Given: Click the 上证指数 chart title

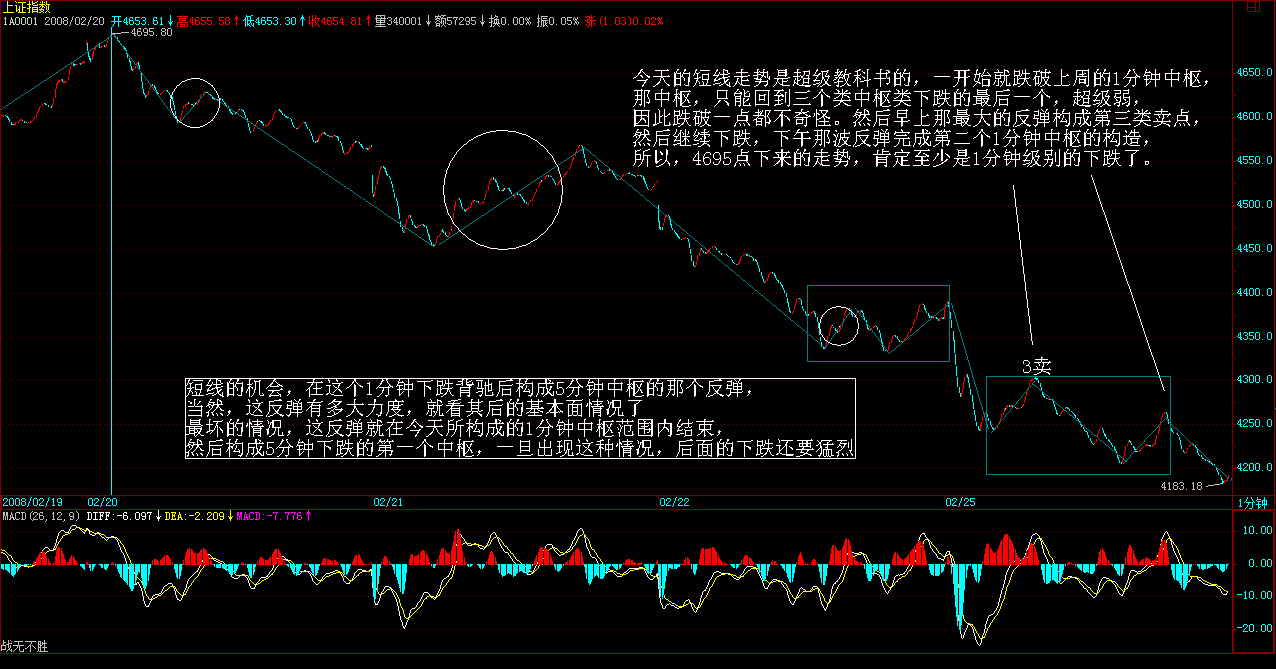Looking at the screenshot, I should (x=26, y=7).
